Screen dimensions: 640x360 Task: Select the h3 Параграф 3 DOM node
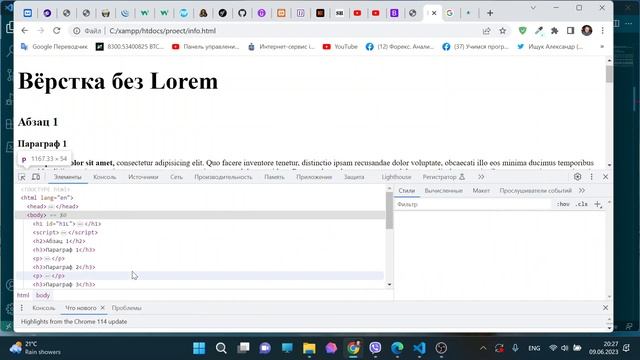coord(64,284)
